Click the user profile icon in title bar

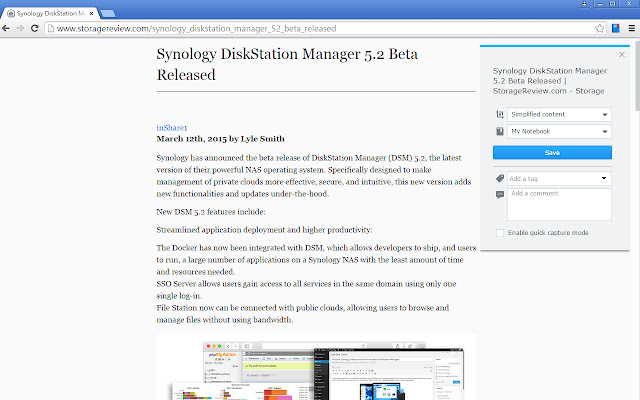(584, 4)
